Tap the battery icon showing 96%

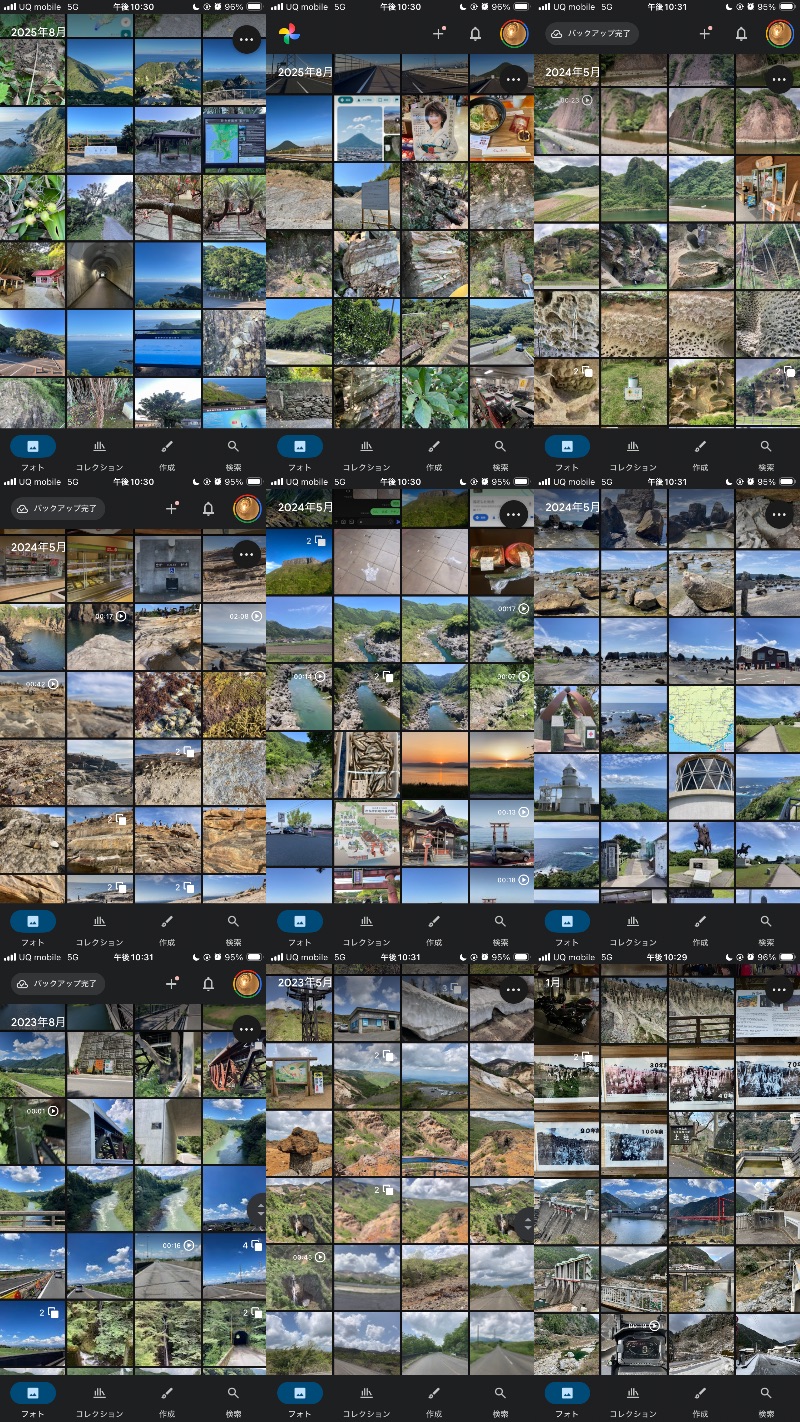pyautogui.click(x=786, y=957)
